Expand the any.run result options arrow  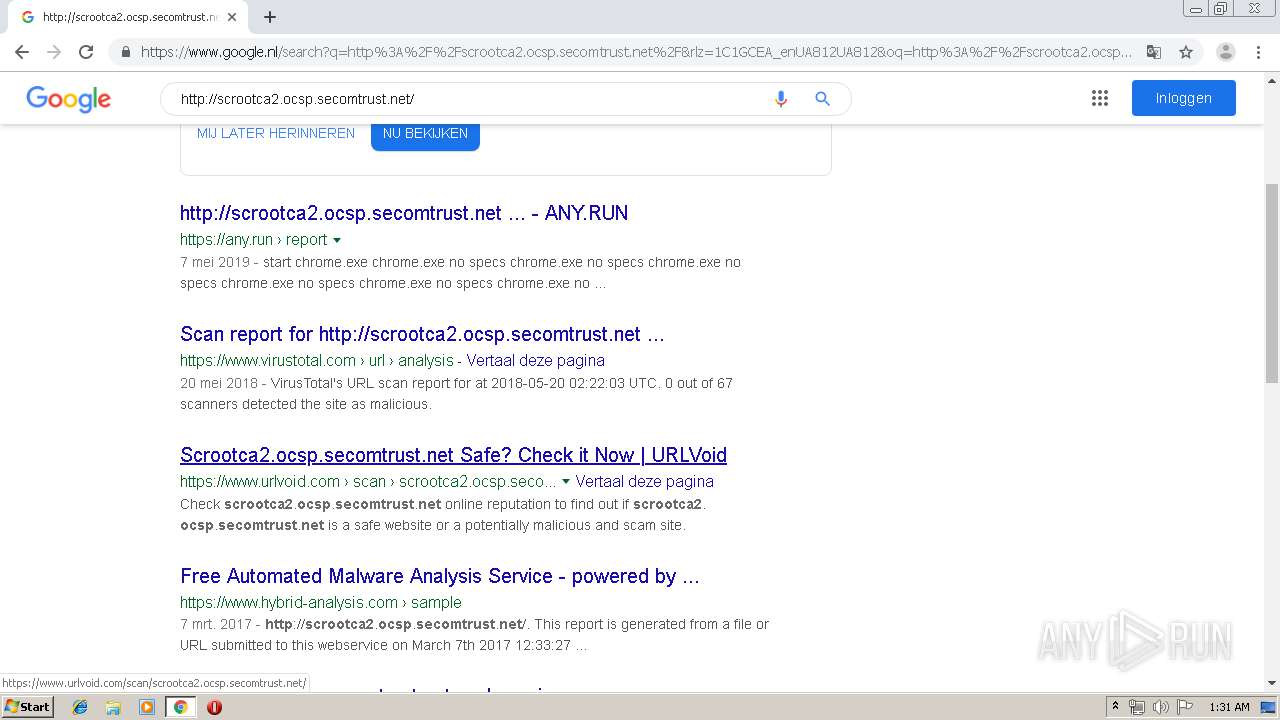337,240
